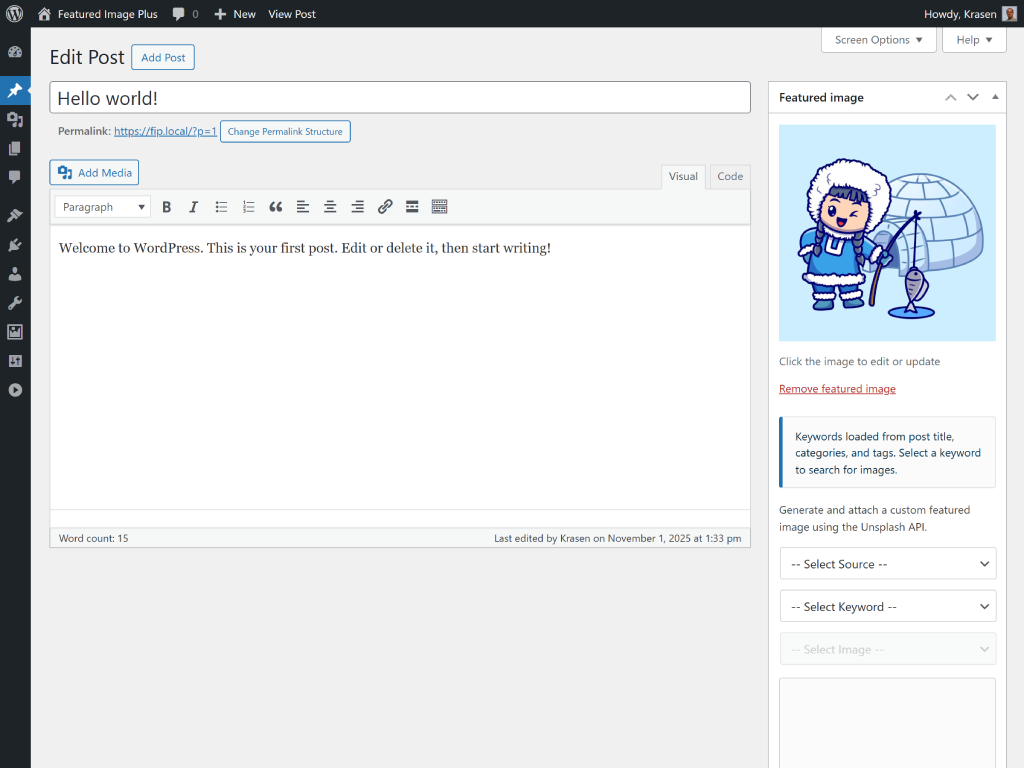Open the Change Permalink Structure button
Image resolution: width=1024 pixels, height=768 pixels.
click(285, 131)
